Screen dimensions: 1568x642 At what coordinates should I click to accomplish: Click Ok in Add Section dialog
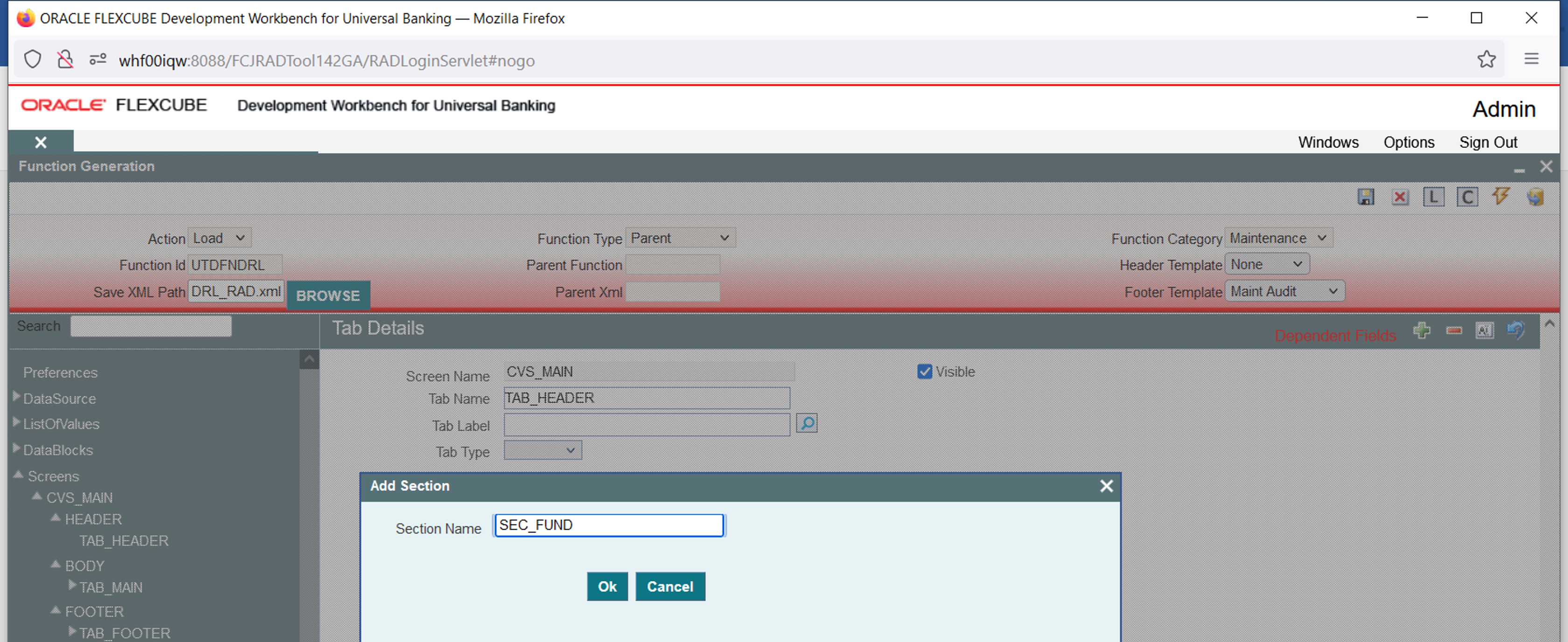pos(606,586)
